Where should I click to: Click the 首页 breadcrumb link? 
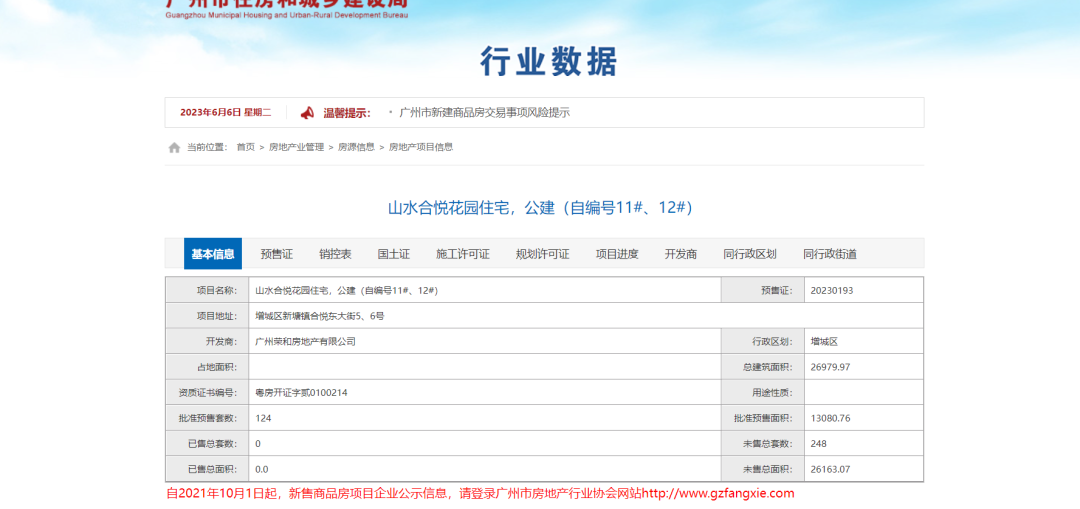245,147
